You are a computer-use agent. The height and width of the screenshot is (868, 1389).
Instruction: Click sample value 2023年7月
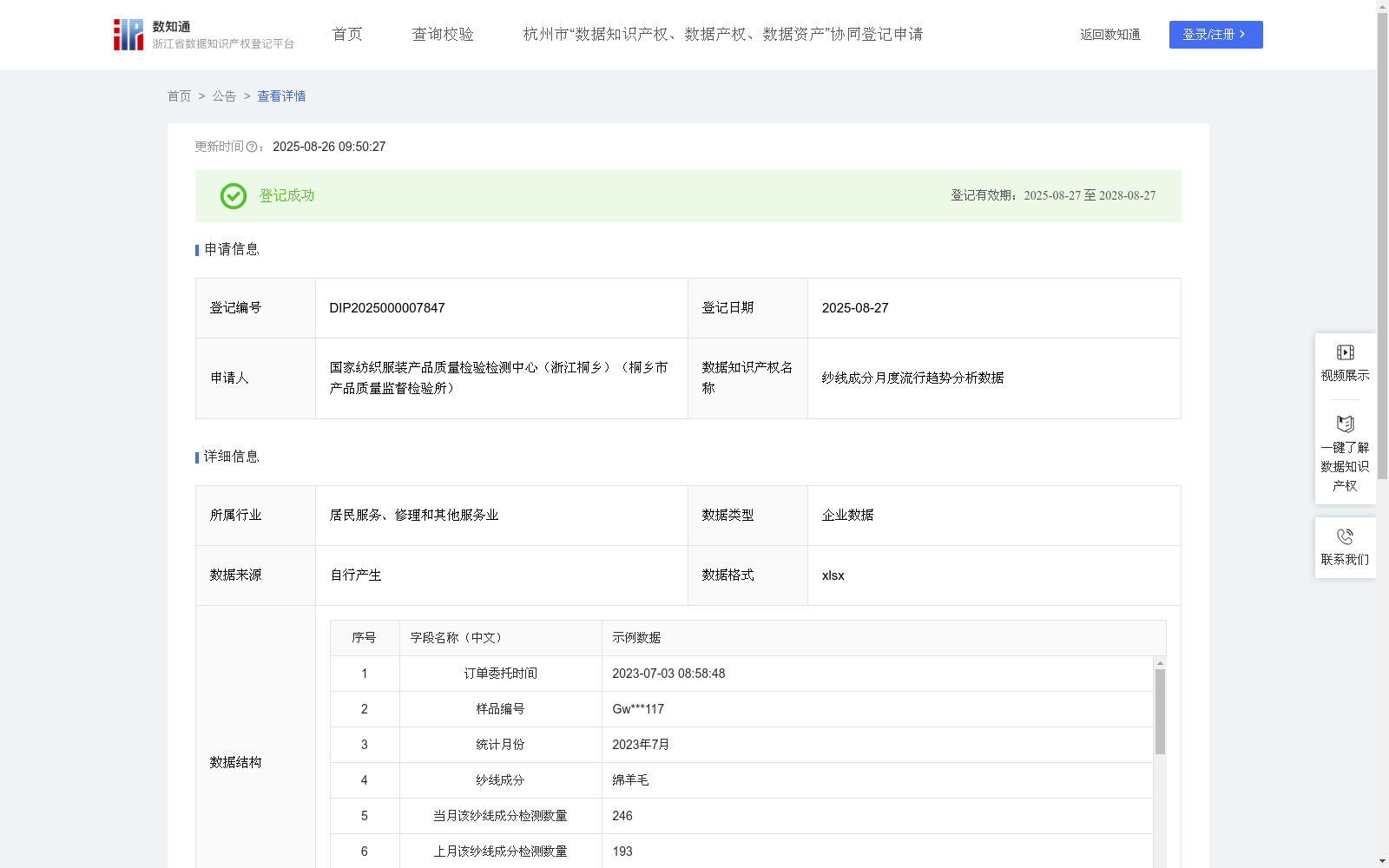[x=641, y=745]
